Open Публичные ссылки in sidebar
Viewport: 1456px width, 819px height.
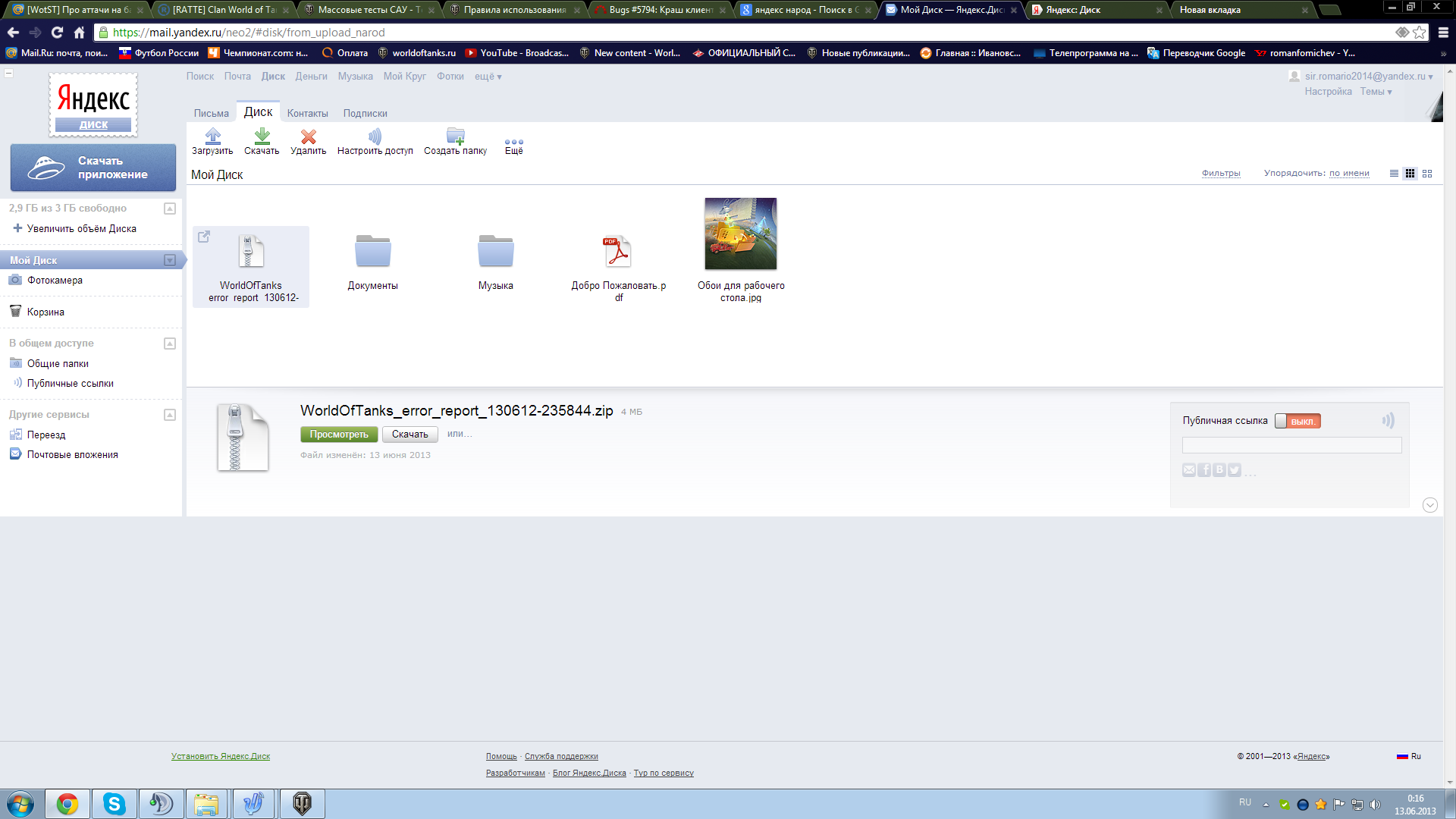[x=70, y=383]
